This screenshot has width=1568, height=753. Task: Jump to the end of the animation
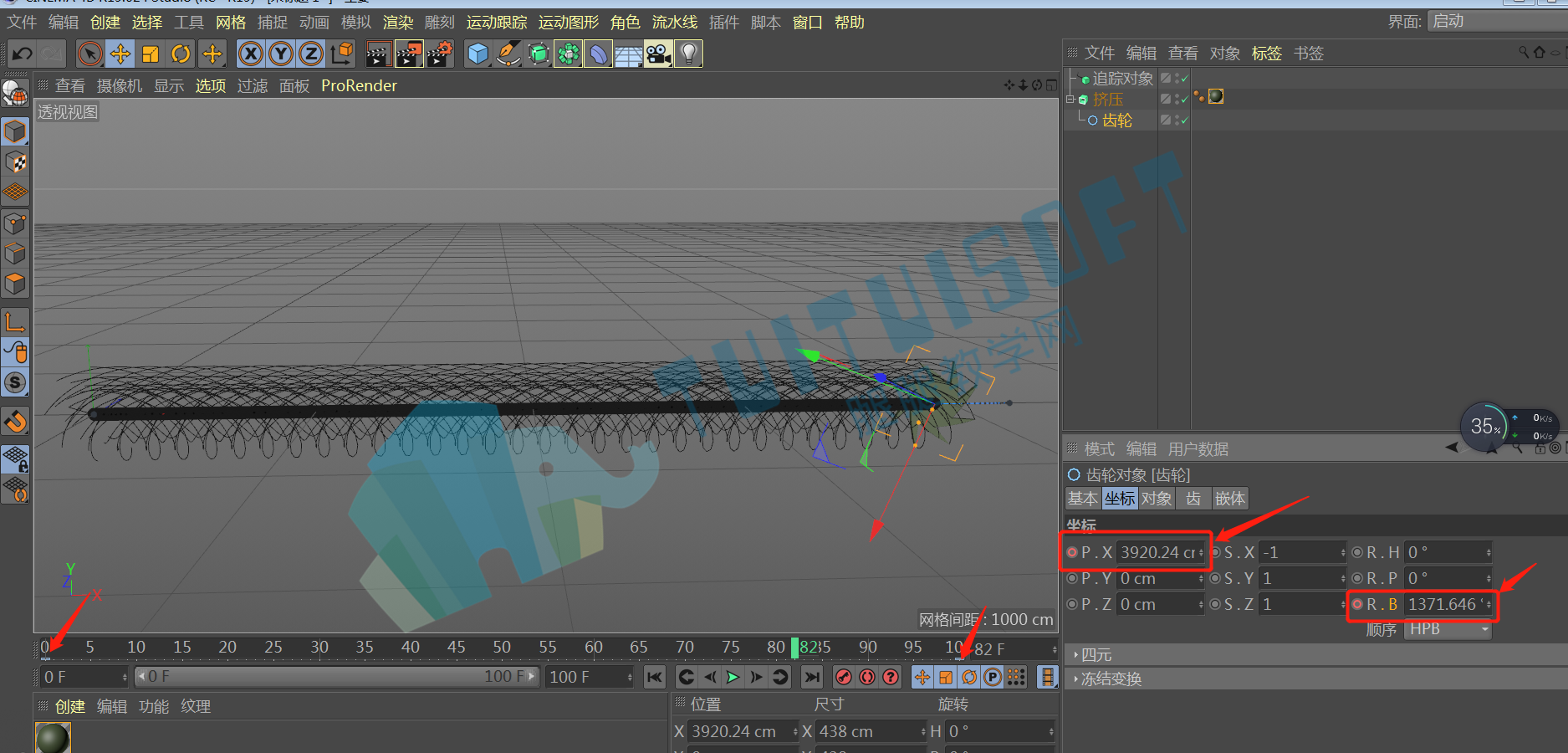click(x=811, y=677)
